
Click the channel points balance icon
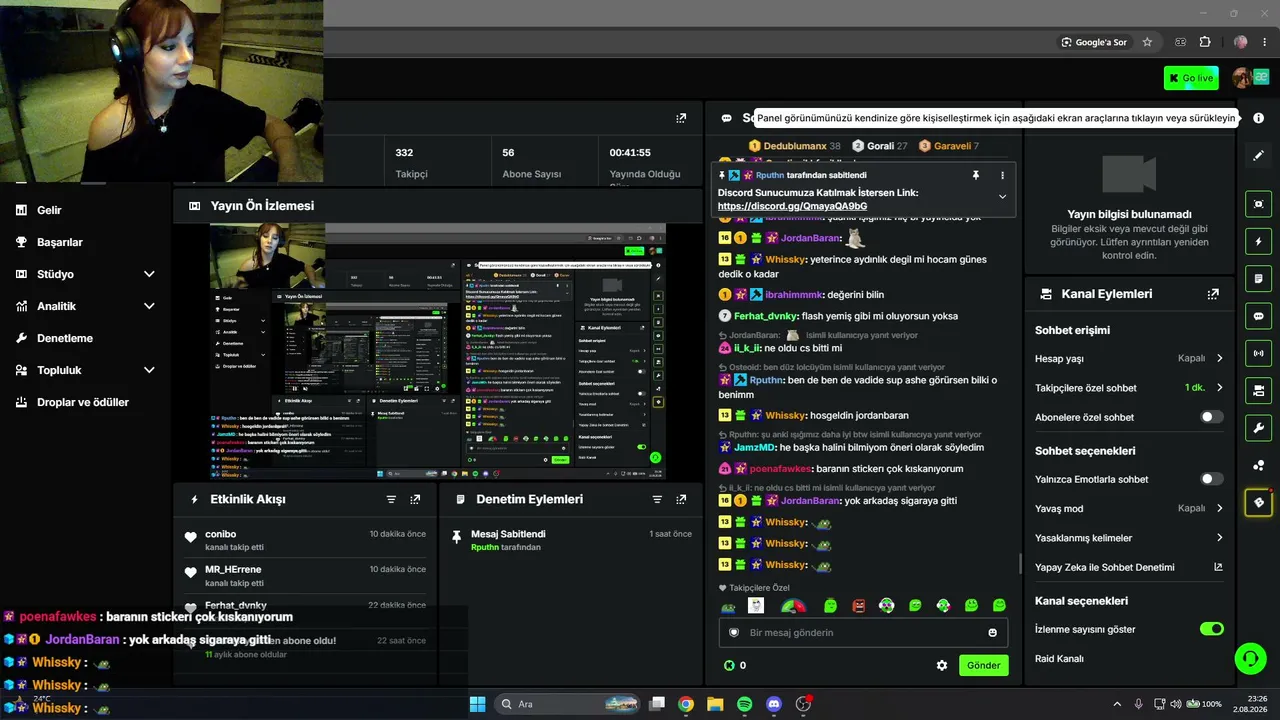(729, 665)
